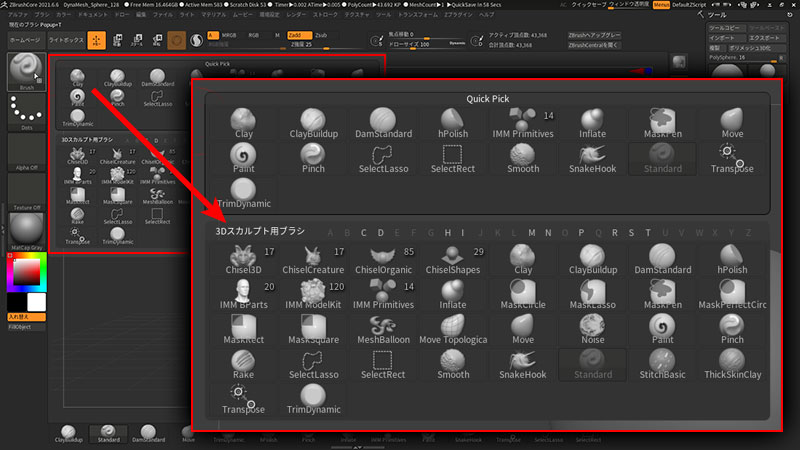This screenshot has width=800, height=450.
Task: Open the ドキュメント menu
Action: click(x=93, y=15)
